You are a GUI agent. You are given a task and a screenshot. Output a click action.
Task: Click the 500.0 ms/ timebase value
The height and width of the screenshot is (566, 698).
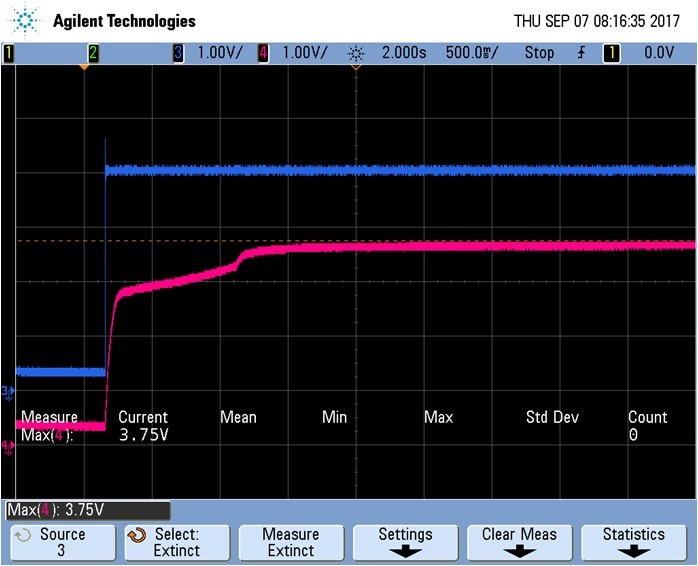coord(472,53)
